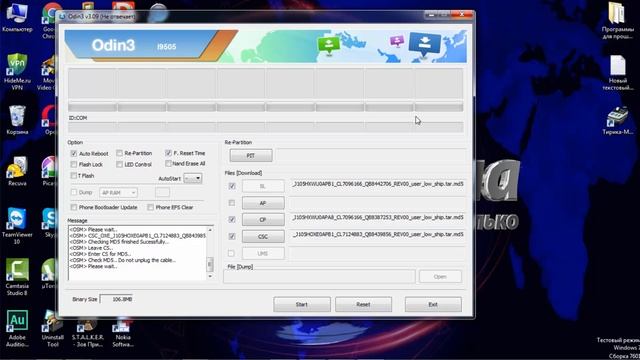Click the 'Leave CS..' log line
This screenshot has height=360, width=640.
click(91, 248)
